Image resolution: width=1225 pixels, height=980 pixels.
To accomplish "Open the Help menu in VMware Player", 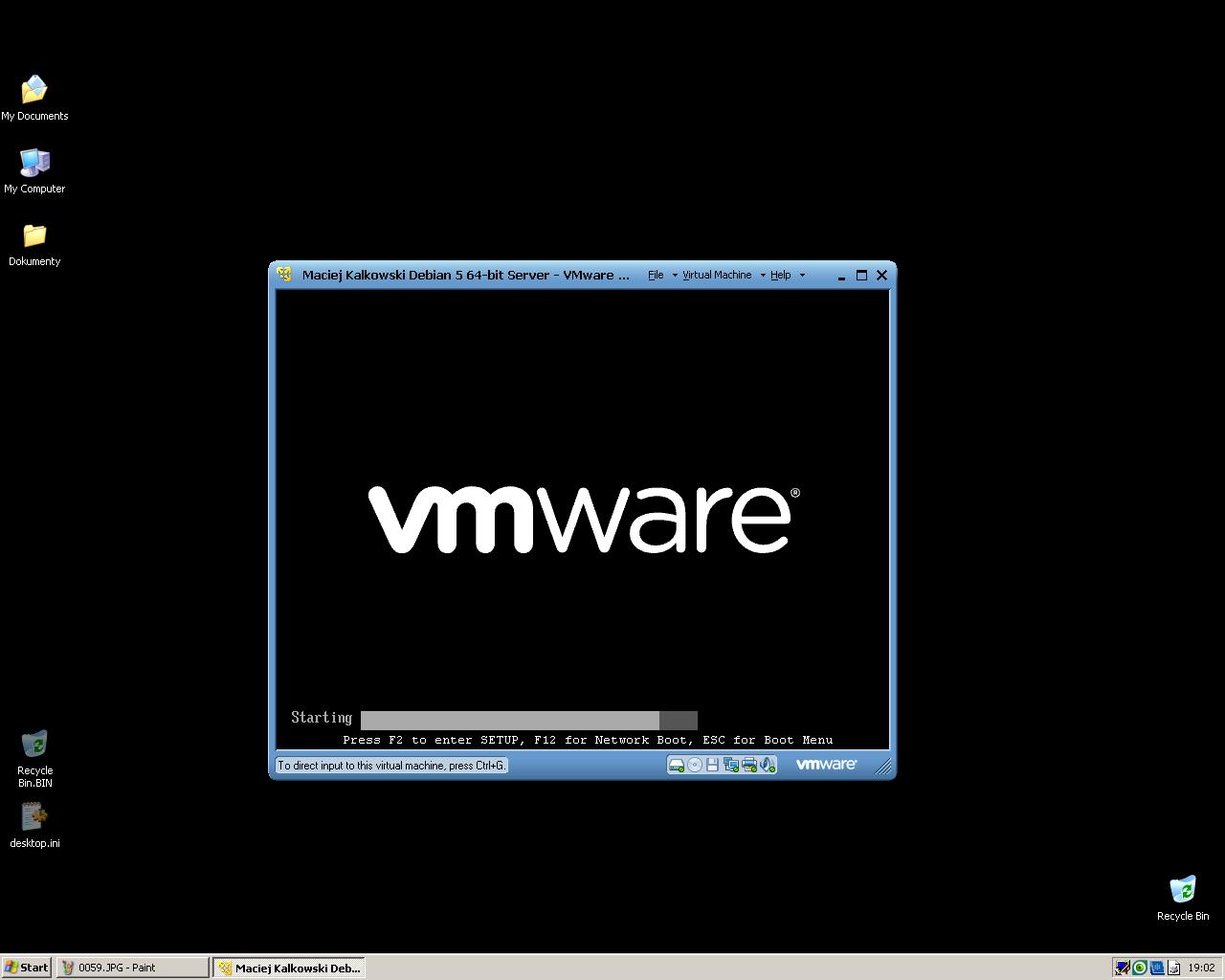I will point(781,275).
